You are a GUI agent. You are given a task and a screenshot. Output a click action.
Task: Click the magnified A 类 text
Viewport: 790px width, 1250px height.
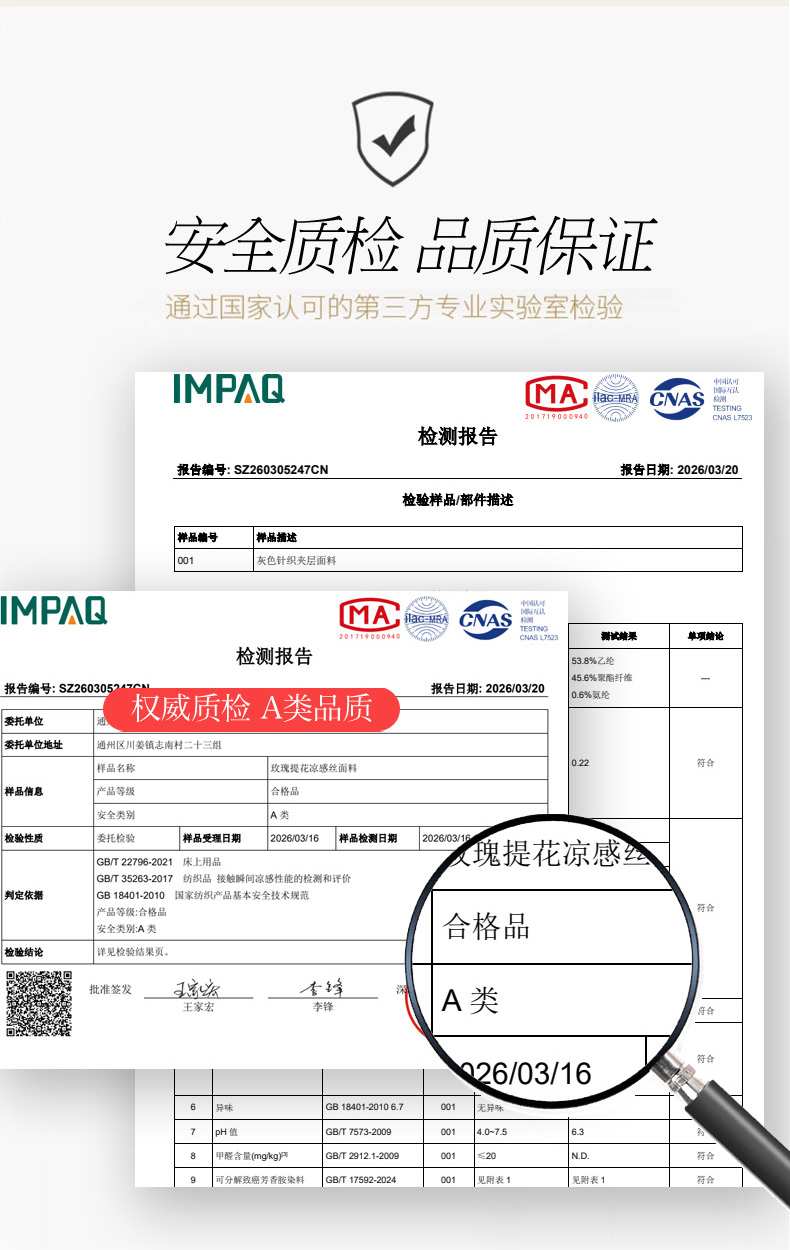[x=470, y=1000]
